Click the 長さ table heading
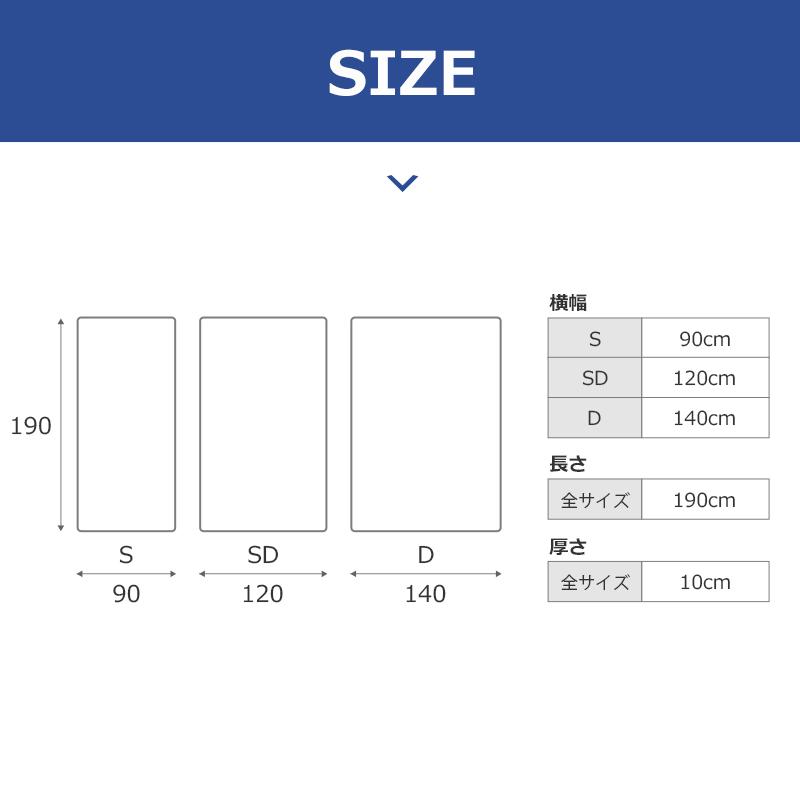 click(567, 464)
